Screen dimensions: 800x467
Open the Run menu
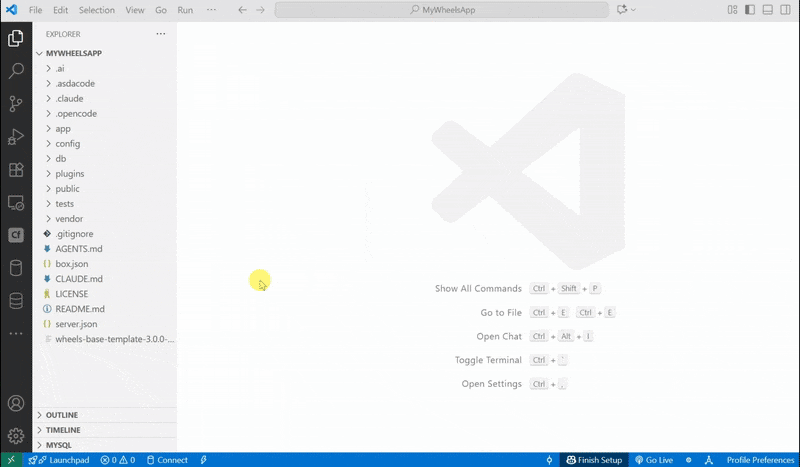pos(185,10)
